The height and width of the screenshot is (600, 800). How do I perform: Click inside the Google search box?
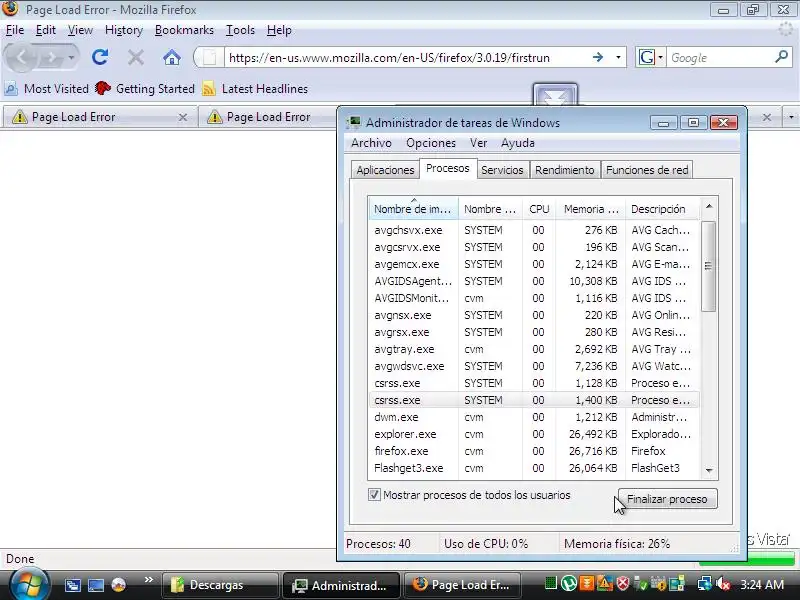click(720, 58)
